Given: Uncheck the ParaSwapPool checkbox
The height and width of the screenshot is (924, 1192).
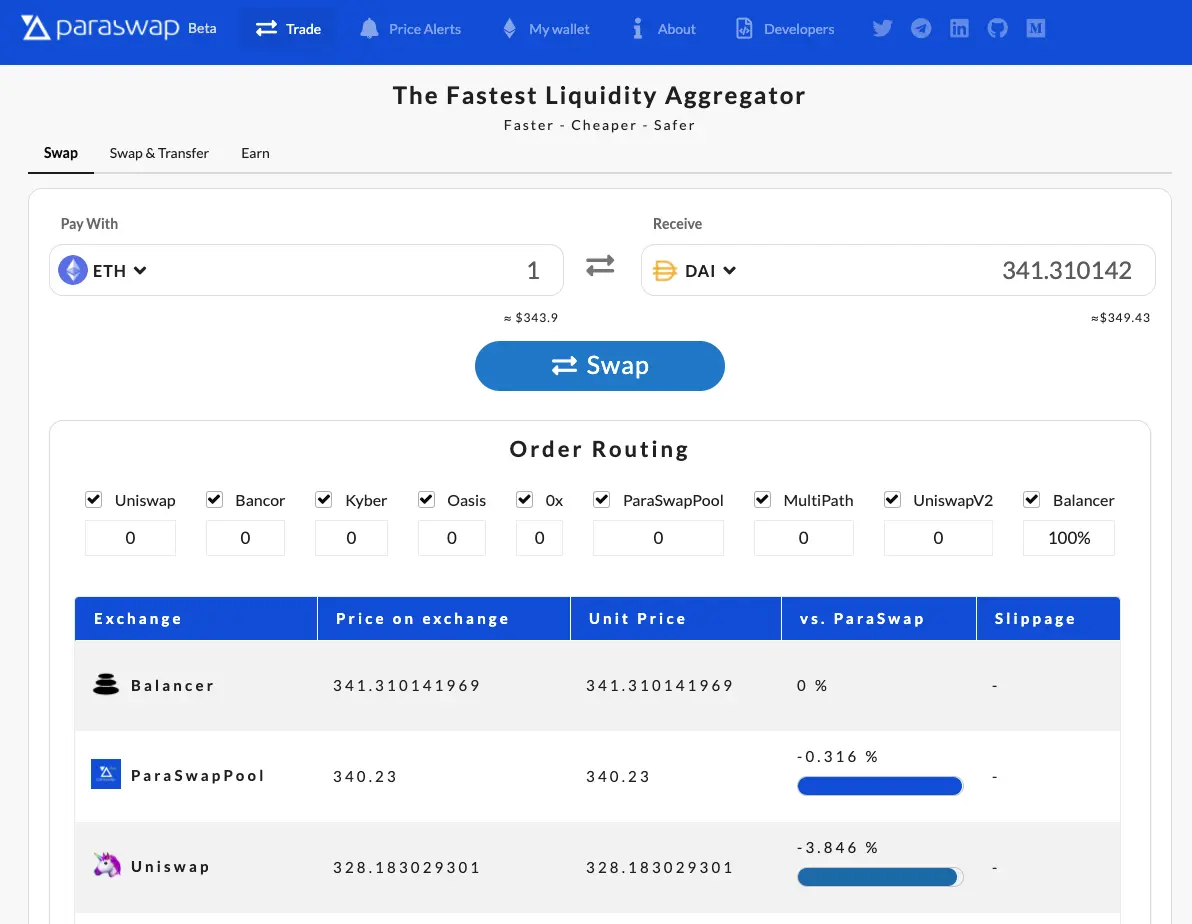Looking at the screenshot, I should point(602,500).
